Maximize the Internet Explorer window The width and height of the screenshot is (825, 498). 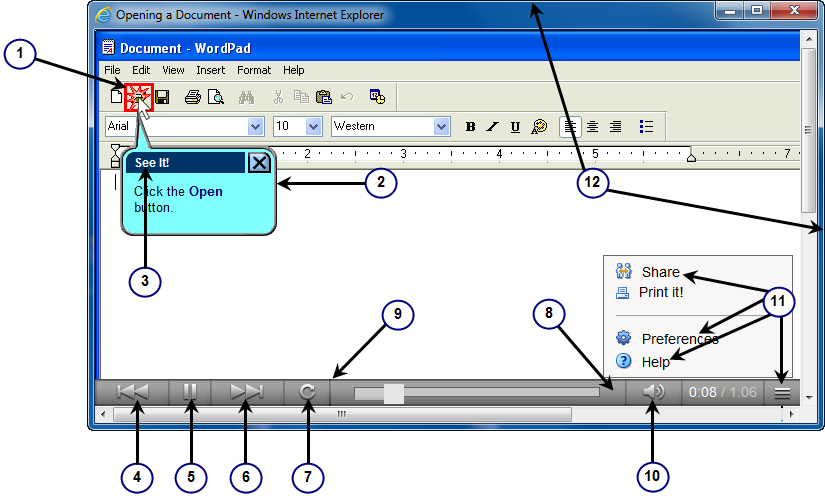point(757,10)
